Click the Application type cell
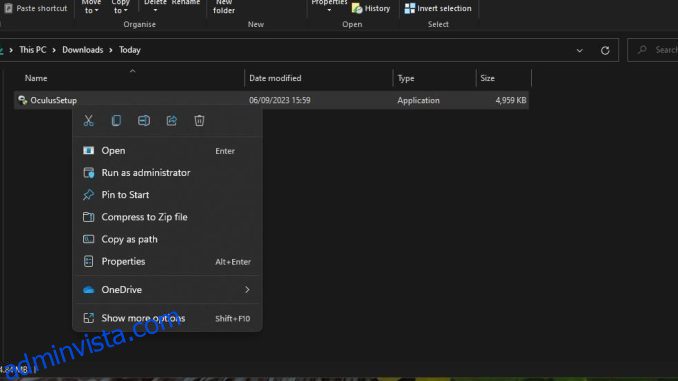This screenshot has width=678, height=381. (x=418, y=100)
